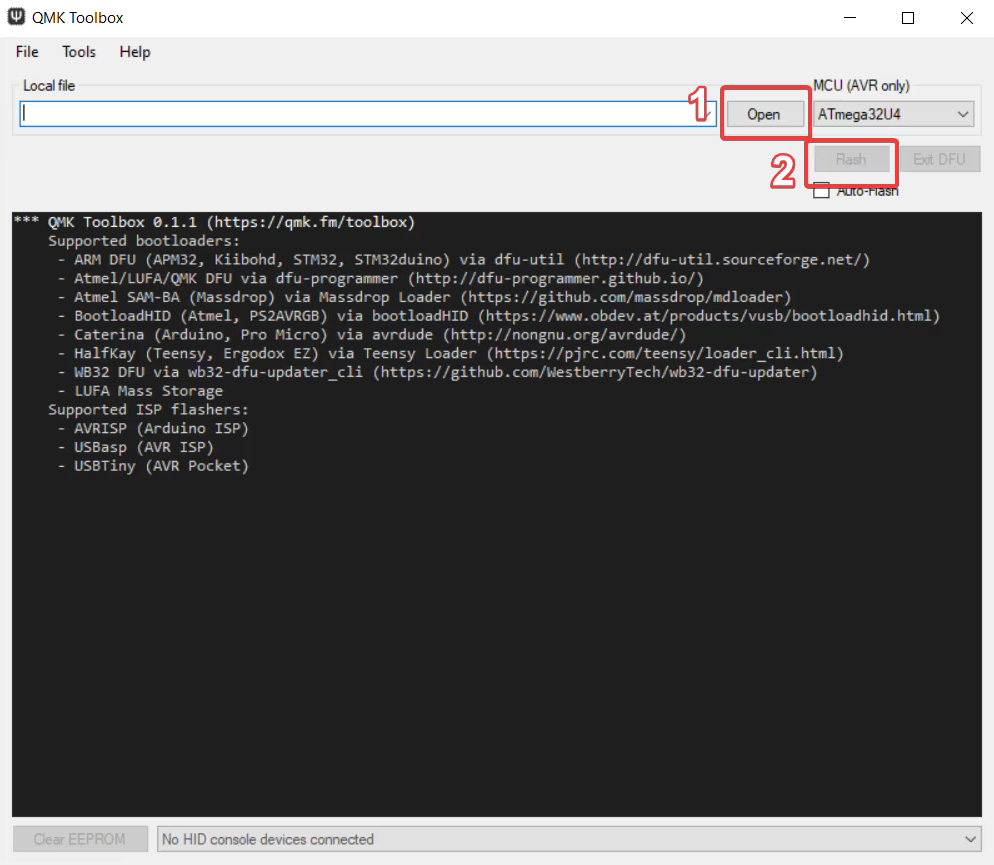
Task: Click the 'WB32 DFU' log line
Action: pyautogui.click(x=437, y=372)
